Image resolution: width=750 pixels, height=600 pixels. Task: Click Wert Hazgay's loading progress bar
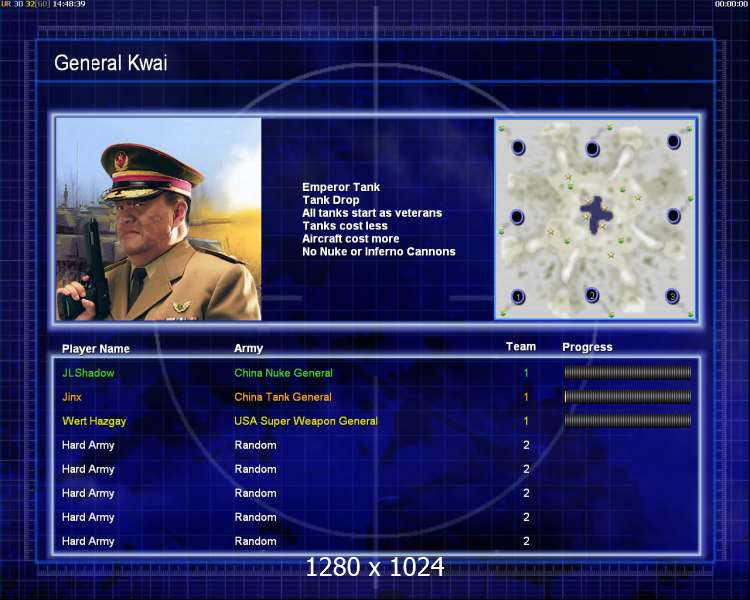[628, 421]
